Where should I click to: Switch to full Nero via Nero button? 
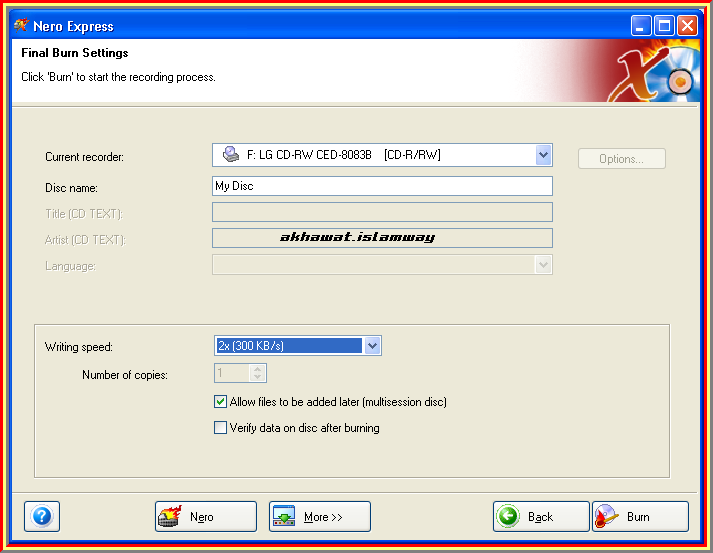[x=206, y=516]
